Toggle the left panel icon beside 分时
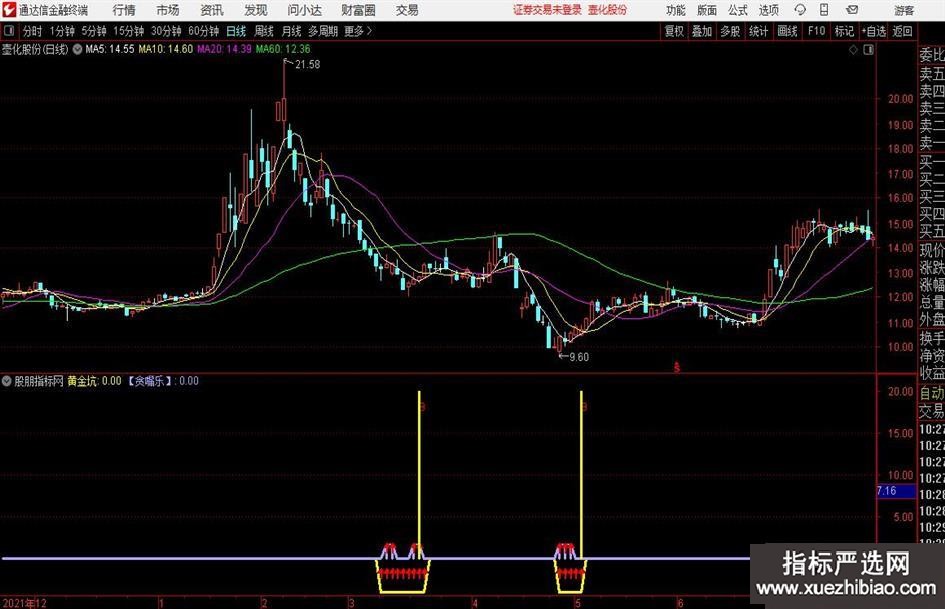945x609 pixels. (9, 31)
